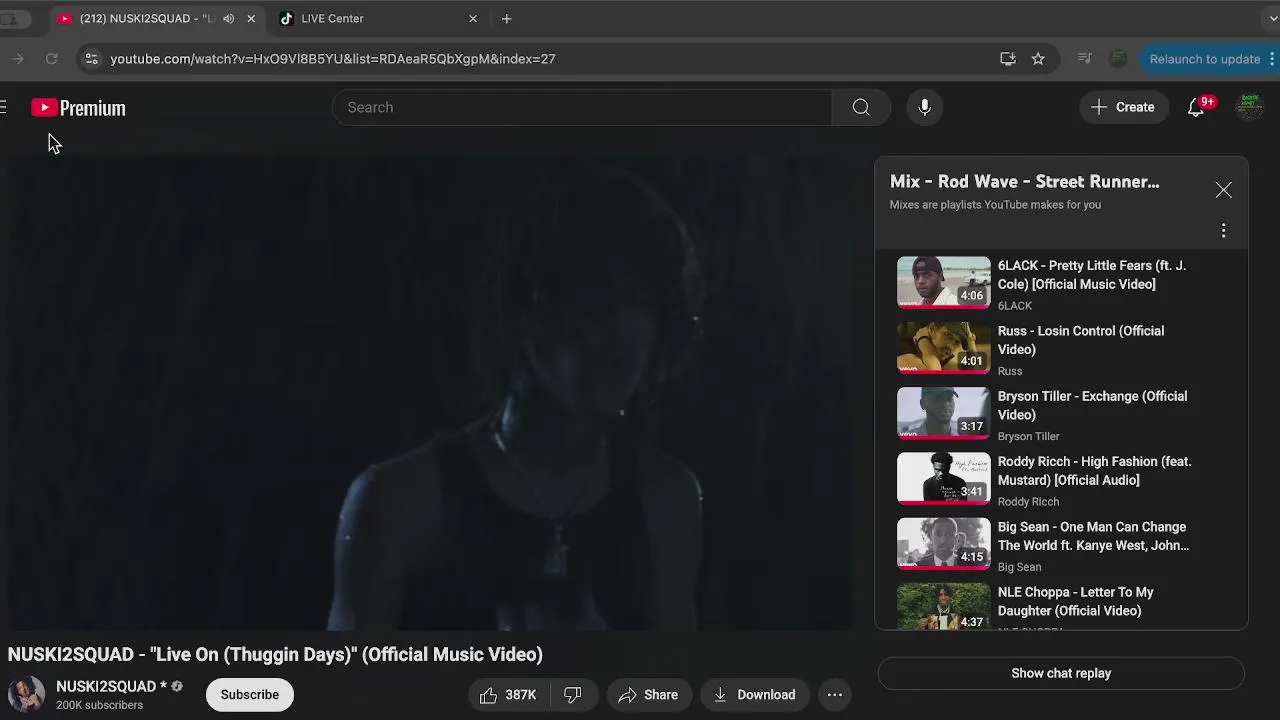Select the 'Russ - Losin Control' title
The image size is (1280, 720).
1081,340
